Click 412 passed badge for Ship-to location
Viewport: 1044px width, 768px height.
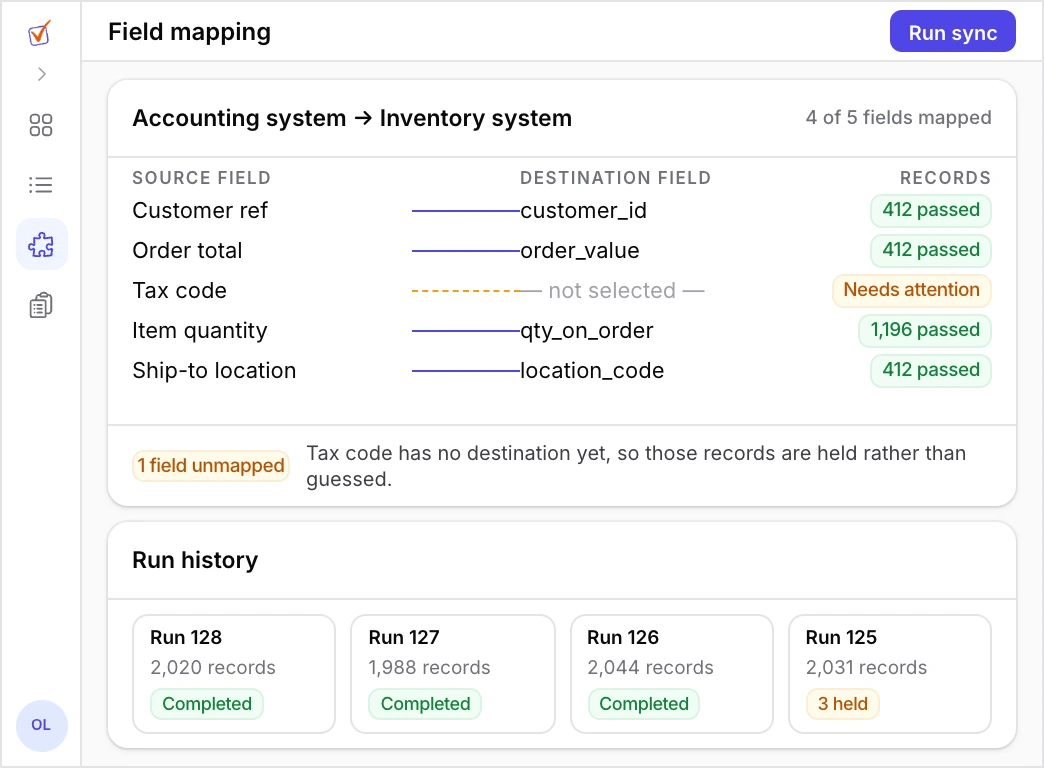[x=931, y=370]
